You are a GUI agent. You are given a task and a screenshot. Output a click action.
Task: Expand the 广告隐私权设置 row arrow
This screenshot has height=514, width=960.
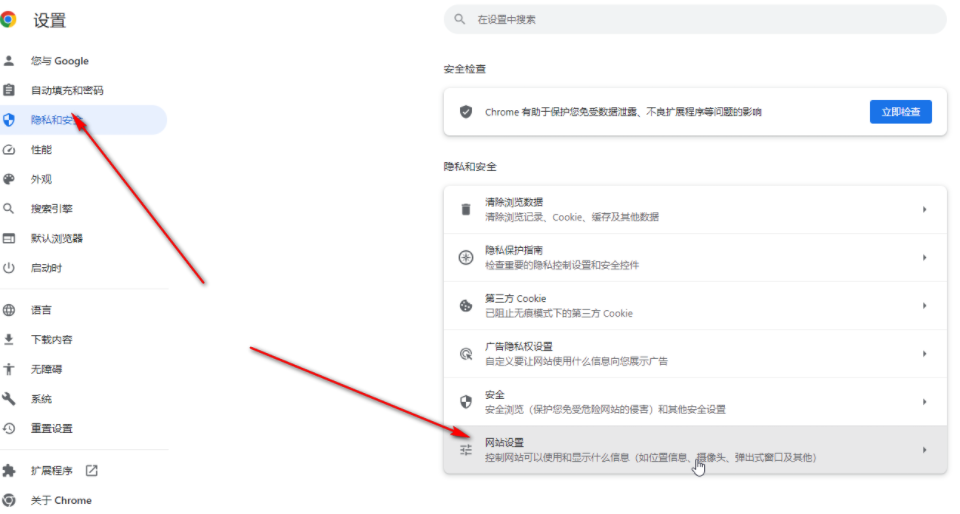tap(924, 354)
